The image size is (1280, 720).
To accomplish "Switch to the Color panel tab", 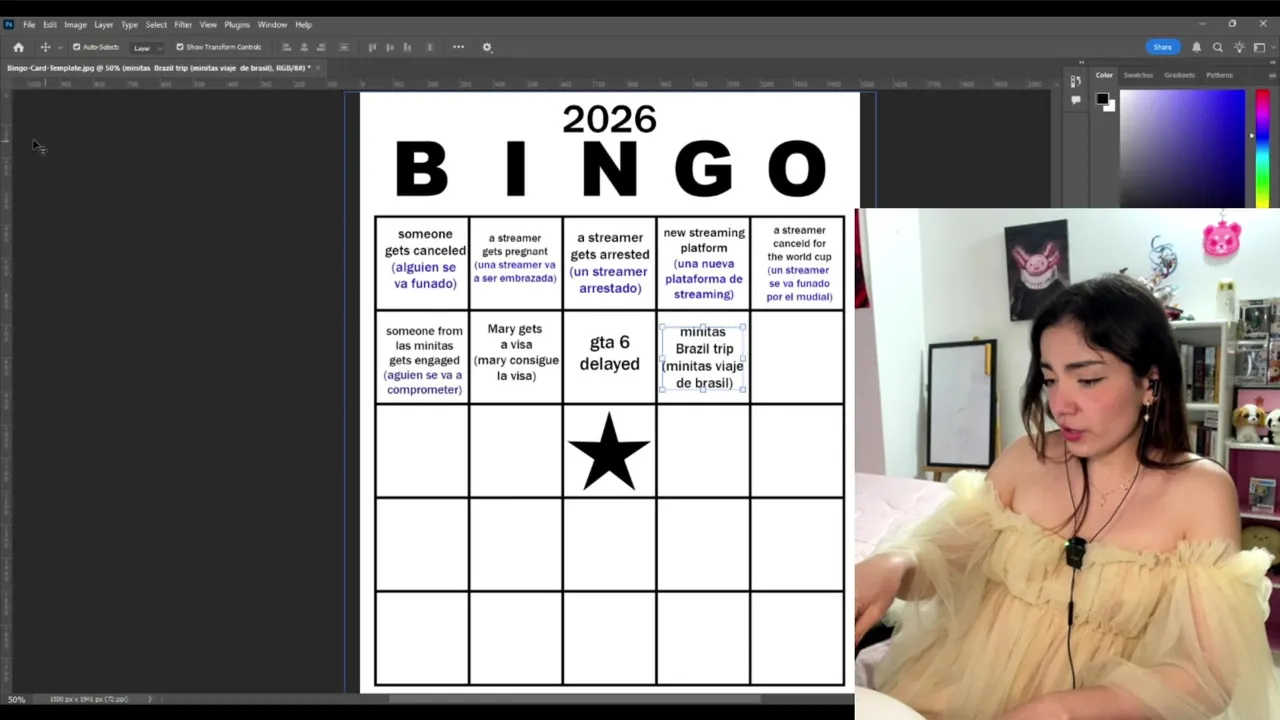I will 1104,75.
